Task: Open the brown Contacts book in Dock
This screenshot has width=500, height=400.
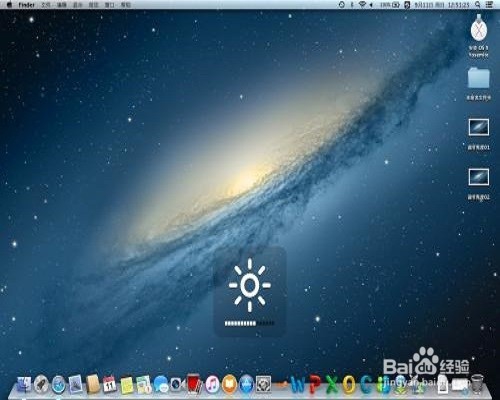Action: coord(93,384)
